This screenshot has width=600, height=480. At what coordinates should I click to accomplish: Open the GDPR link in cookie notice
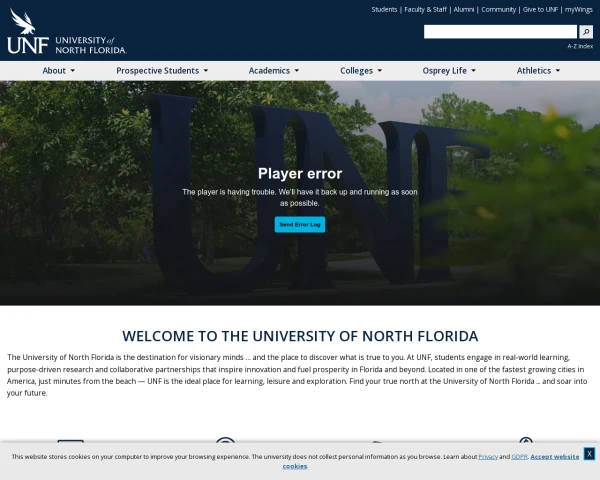pyautogui.click(x=519, y=457)
